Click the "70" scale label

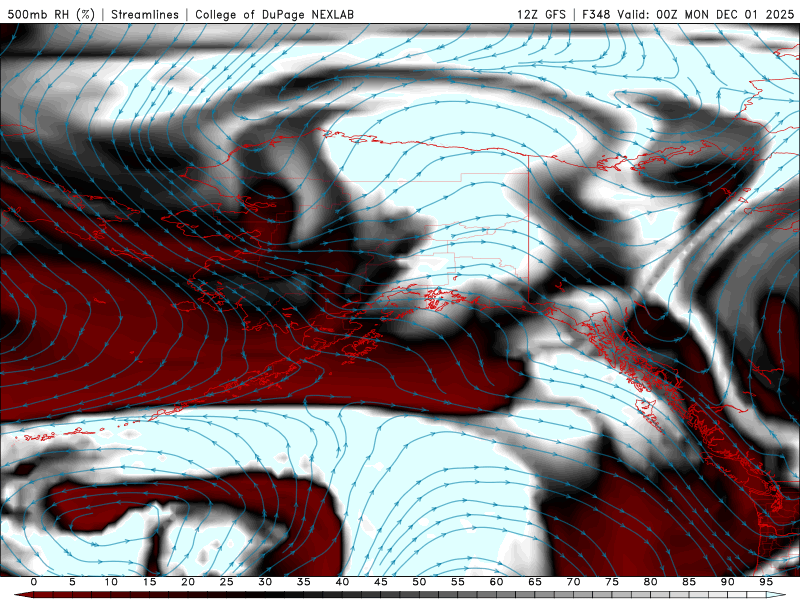click(x=573, y=582)
